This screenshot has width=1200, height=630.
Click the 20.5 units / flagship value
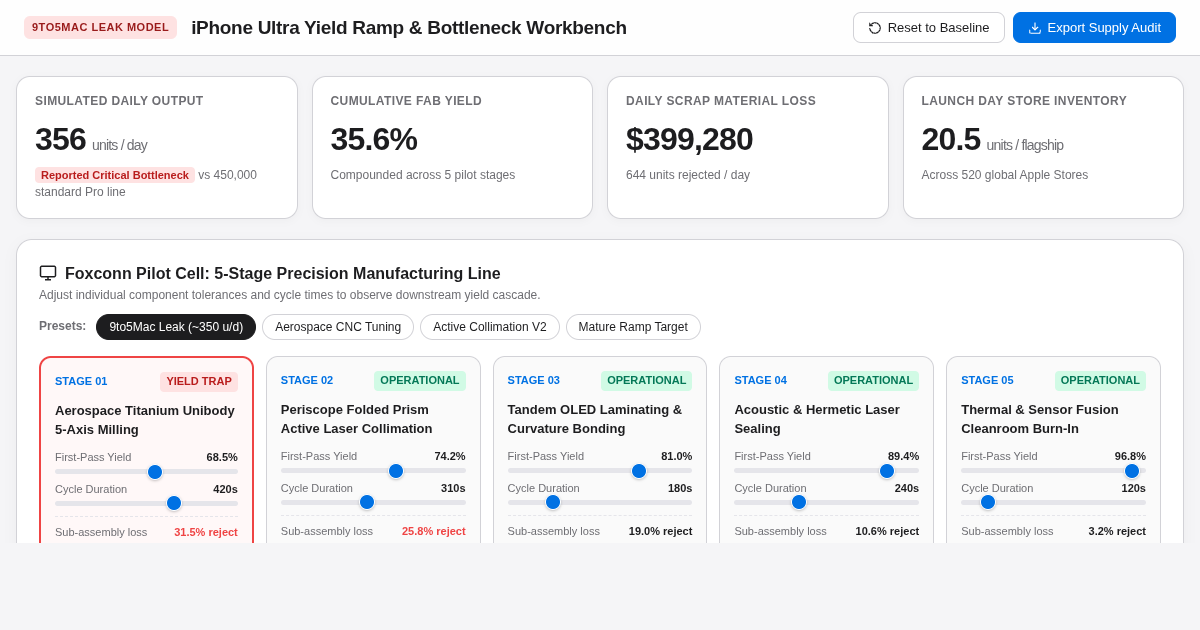click(992, 139)
